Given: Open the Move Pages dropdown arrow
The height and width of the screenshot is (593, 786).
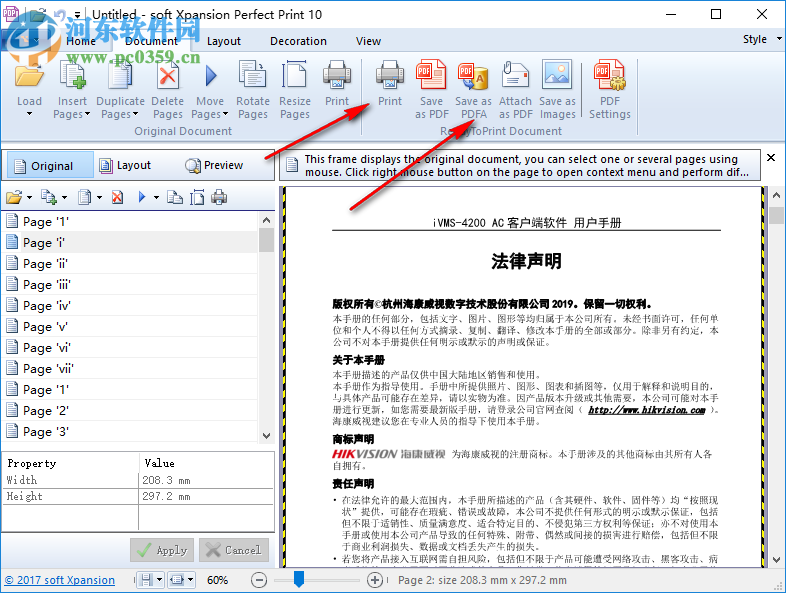Looking at the screenshot, I should [225, 114].
